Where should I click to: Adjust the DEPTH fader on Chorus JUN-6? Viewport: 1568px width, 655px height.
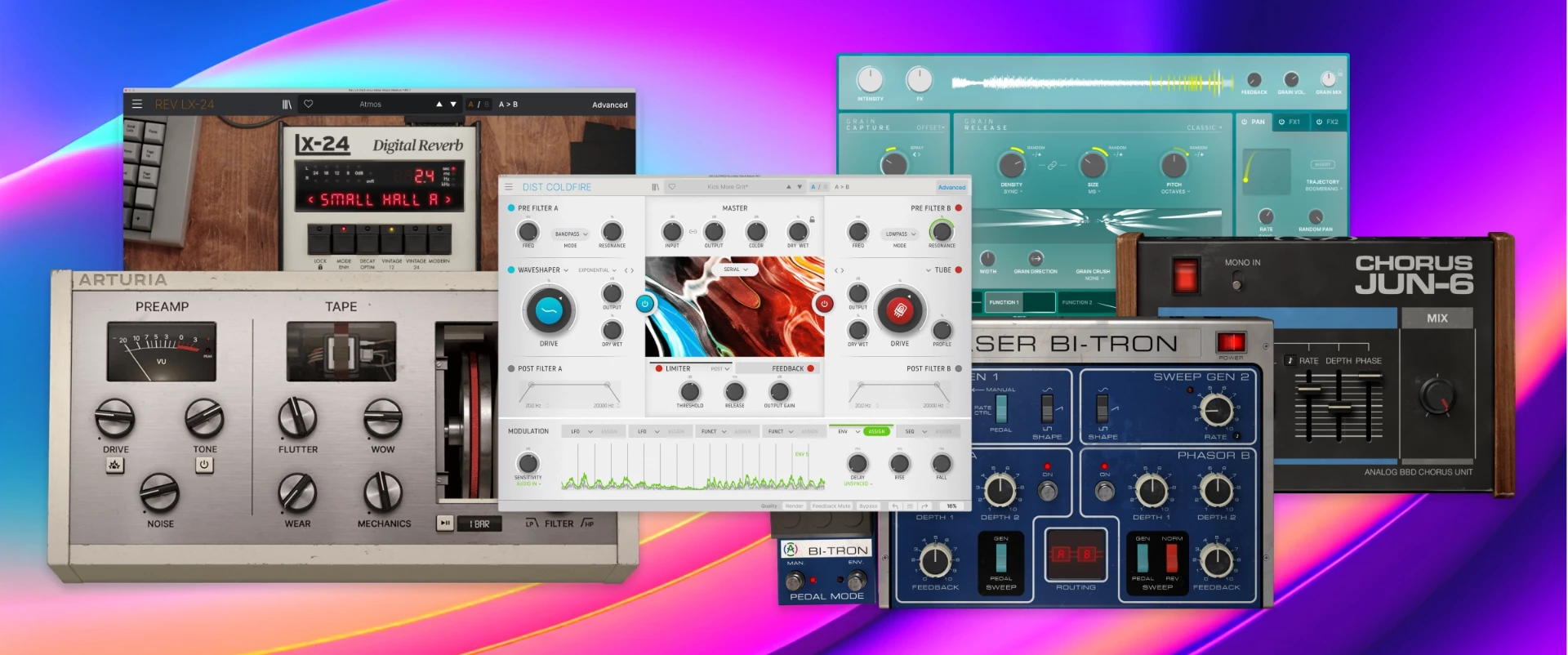pos(1339,406)
